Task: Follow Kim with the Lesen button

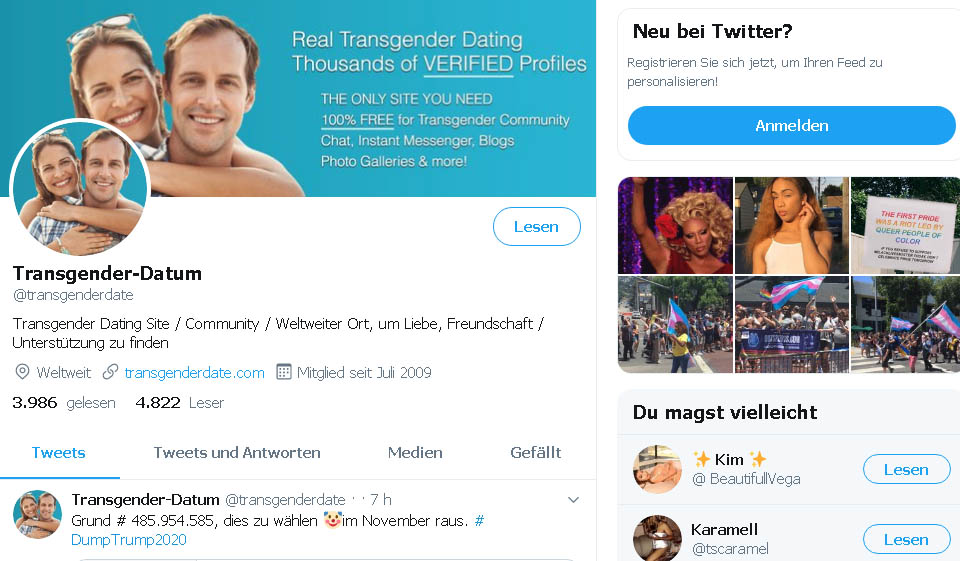Action: [905, 469]
